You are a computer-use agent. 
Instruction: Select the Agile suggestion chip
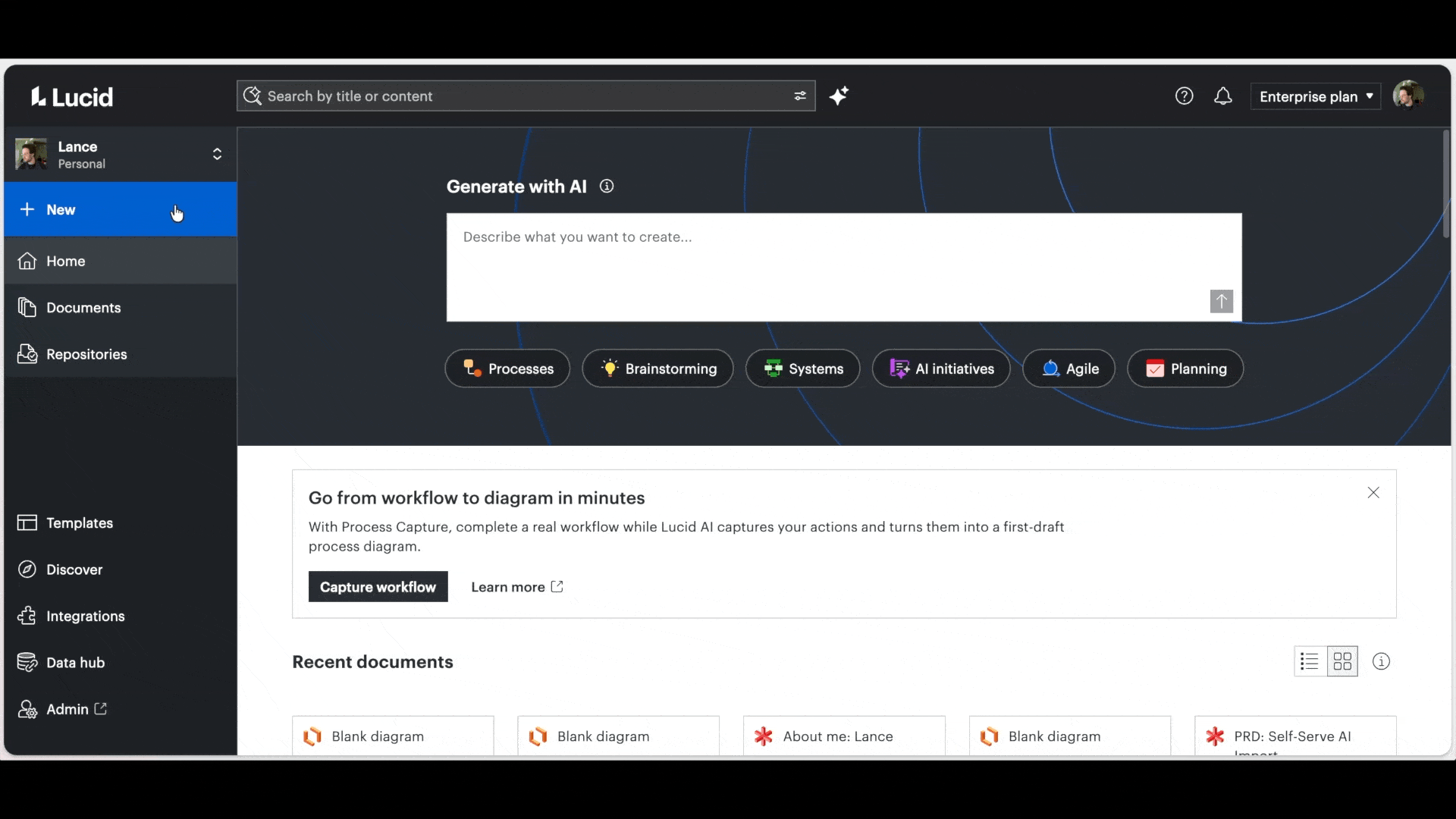(1068, 369)
